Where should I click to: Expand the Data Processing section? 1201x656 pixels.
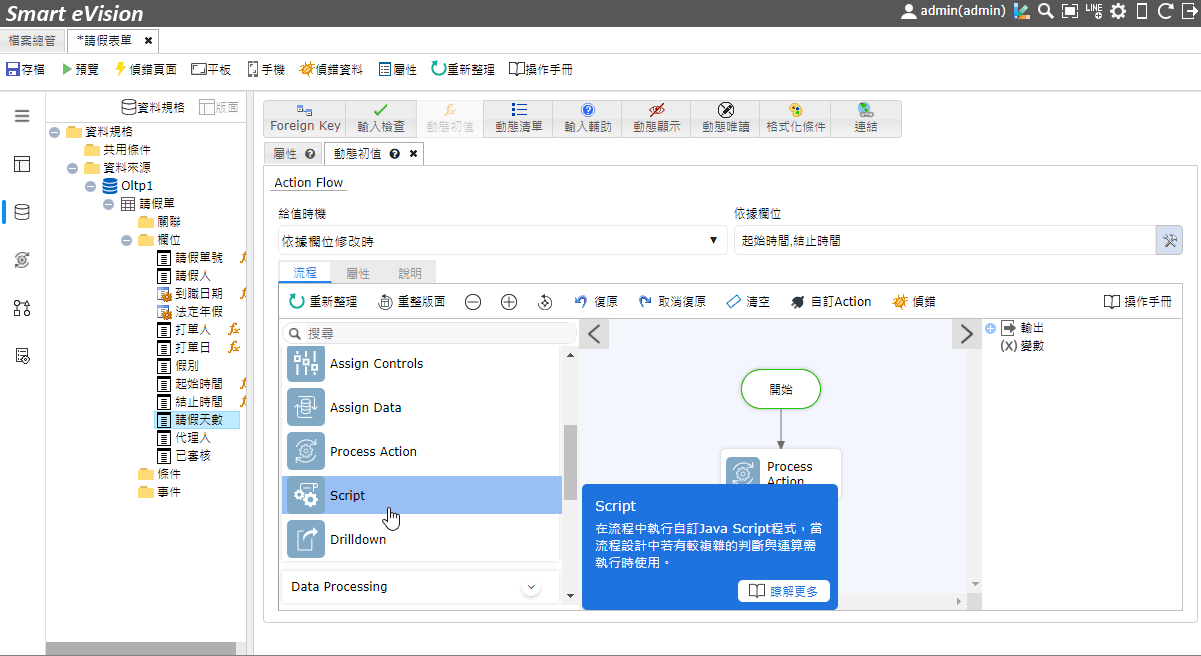pyautogui.click(x=531, y=587)
